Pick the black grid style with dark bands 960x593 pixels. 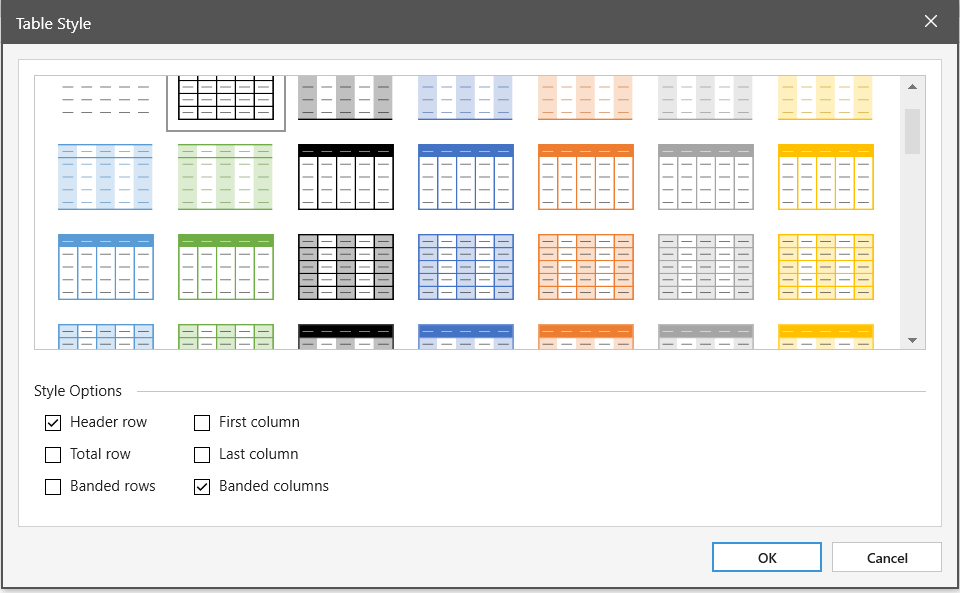coord(346,267)
